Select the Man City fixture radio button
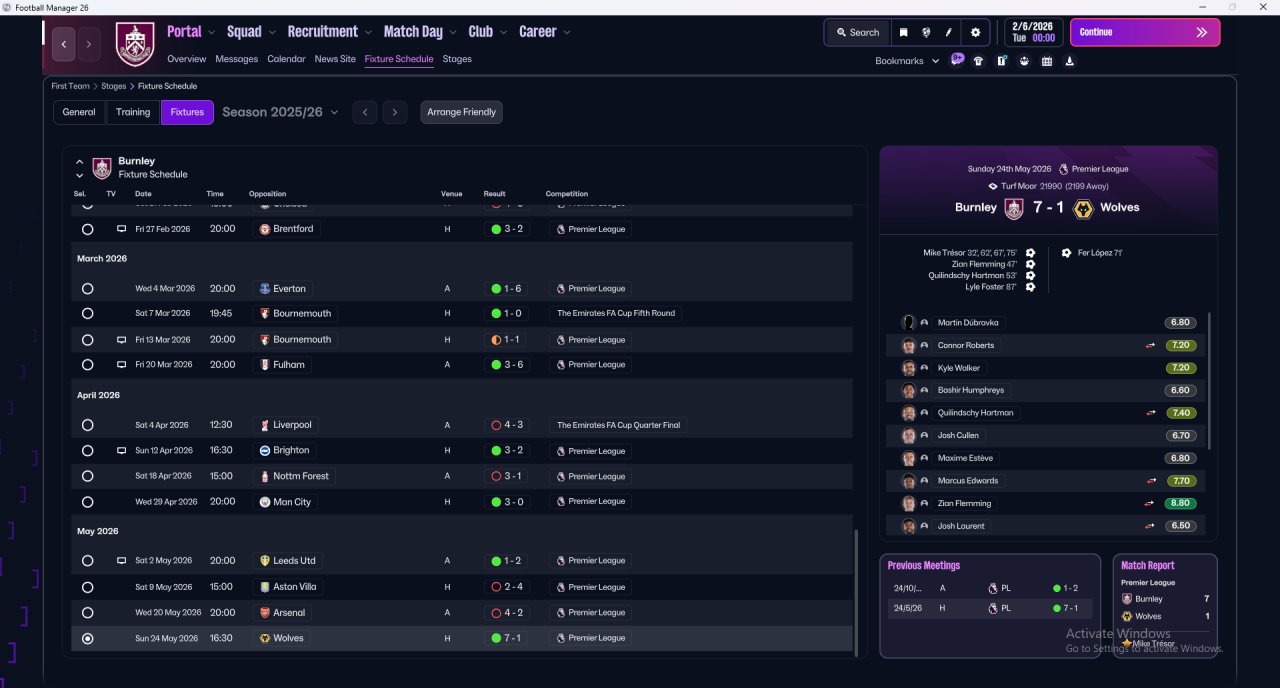1280x688 pixels. 87,502
